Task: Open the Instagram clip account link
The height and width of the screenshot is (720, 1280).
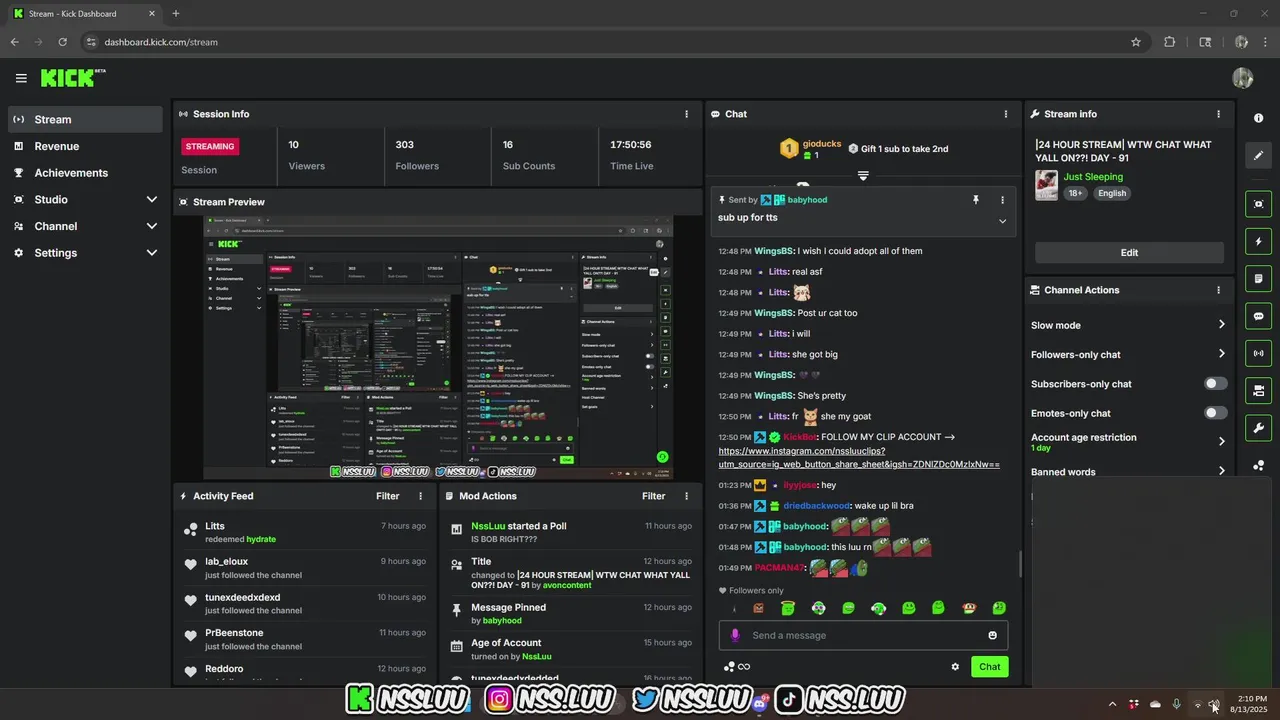Action: tap(859, 458)
